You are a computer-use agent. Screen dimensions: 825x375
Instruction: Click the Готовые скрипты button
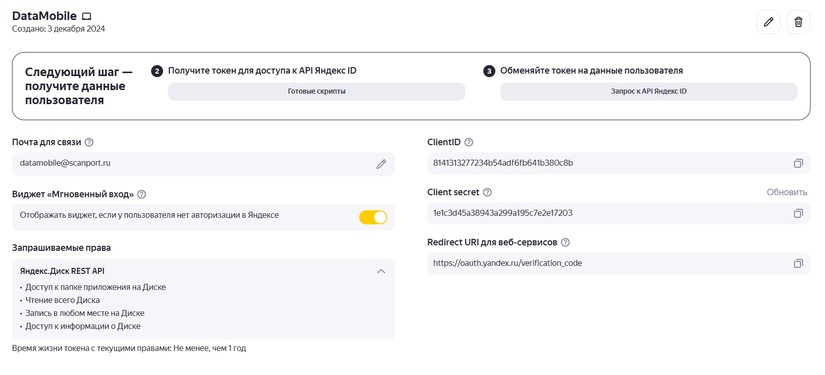pyautogui.click(x=317, y=92)
